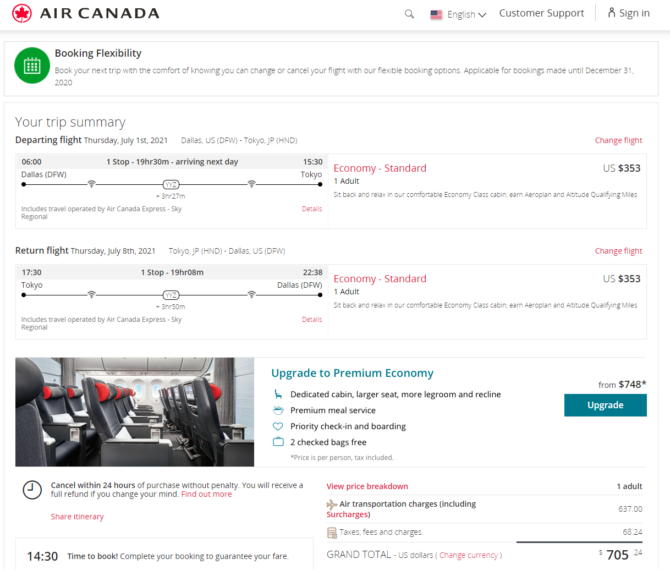Click the green Booking Flexibility calendar icon

click(32, 65)
